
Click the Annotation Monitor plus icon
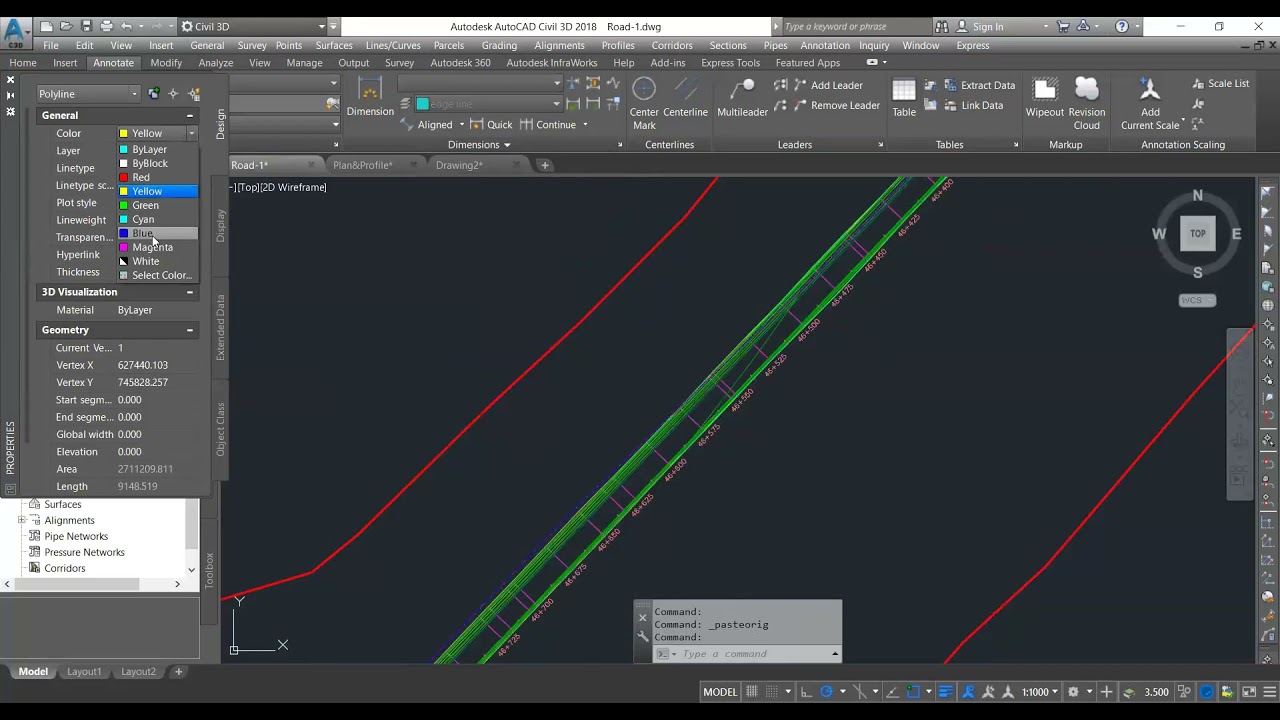1106,692
